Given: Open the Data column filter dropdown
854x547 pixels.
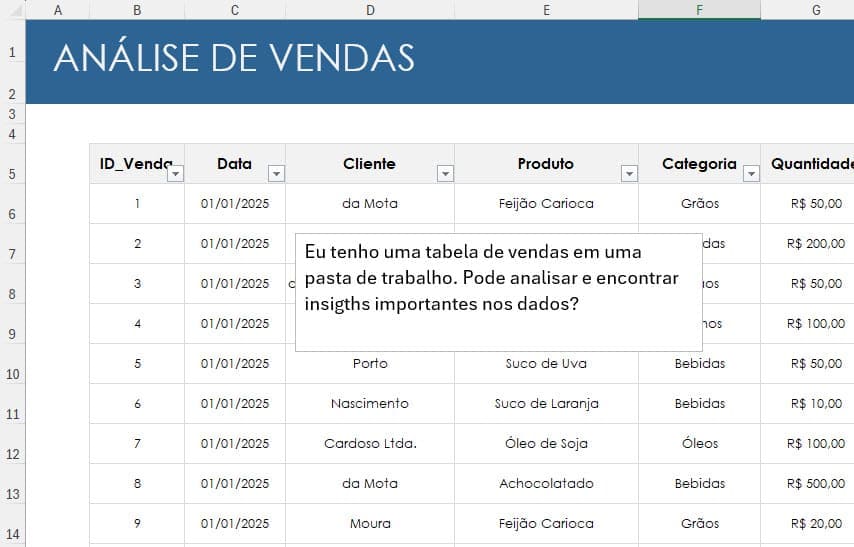Looking at the screenshot, I should click(276, 174).
